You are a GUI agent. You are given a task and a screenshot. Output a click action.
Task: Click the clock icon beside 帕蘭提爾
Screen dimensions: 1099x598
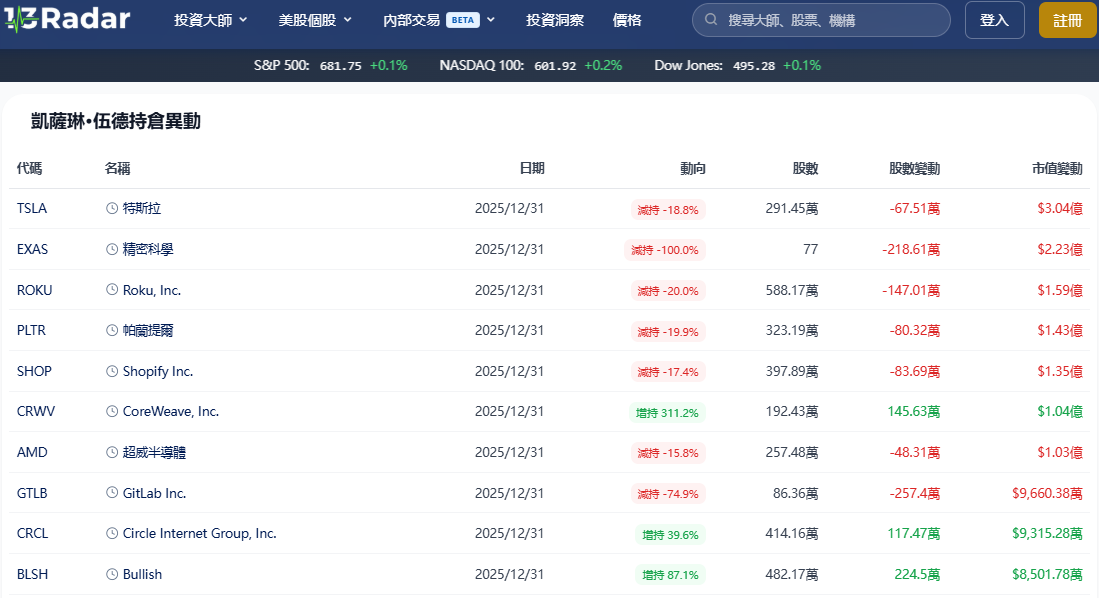click(112, 330)
